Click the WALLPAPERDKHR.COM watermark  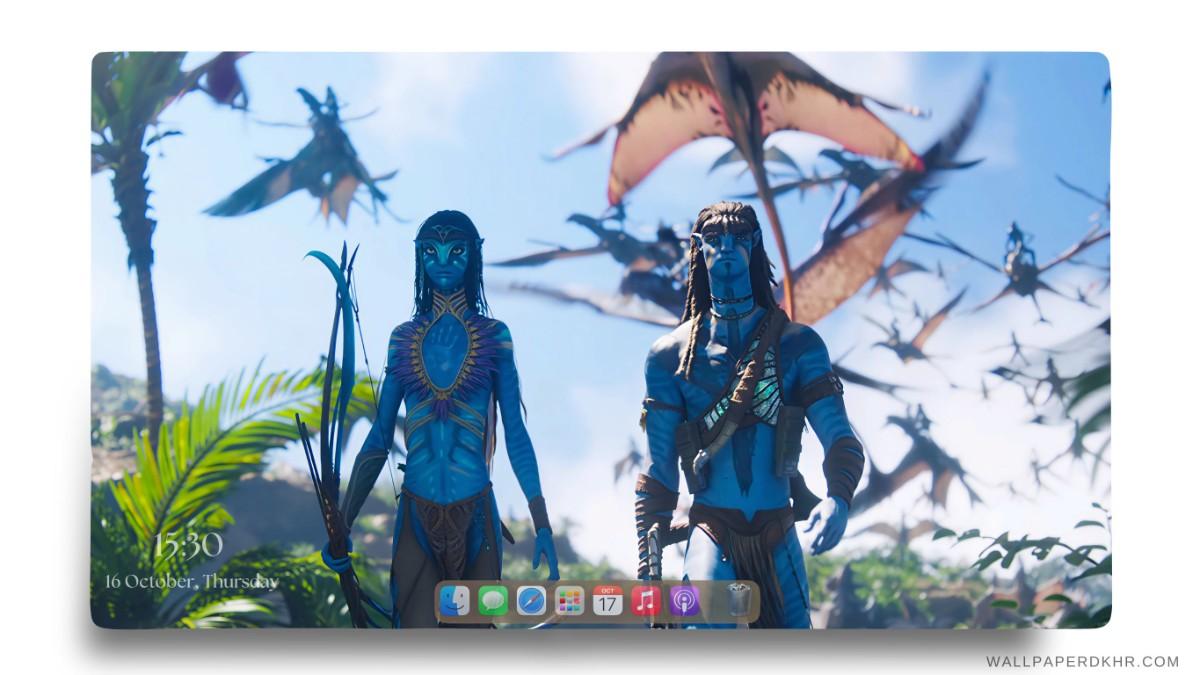[x=1082, y=661]
